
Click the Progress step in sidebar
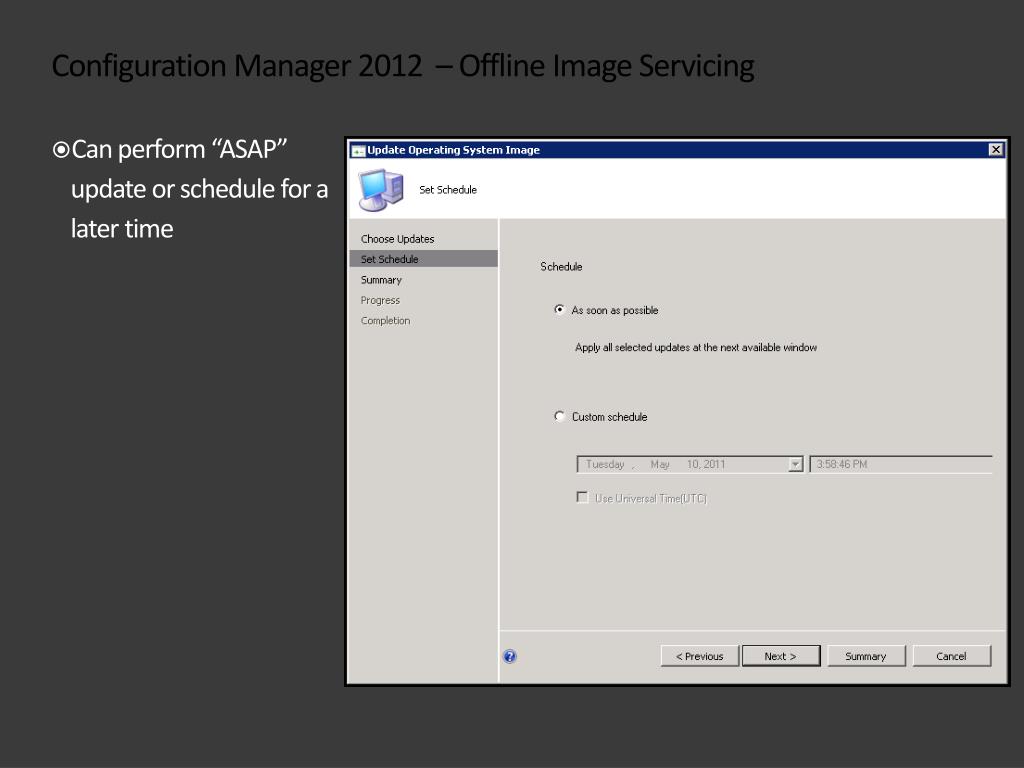(380, 300)
